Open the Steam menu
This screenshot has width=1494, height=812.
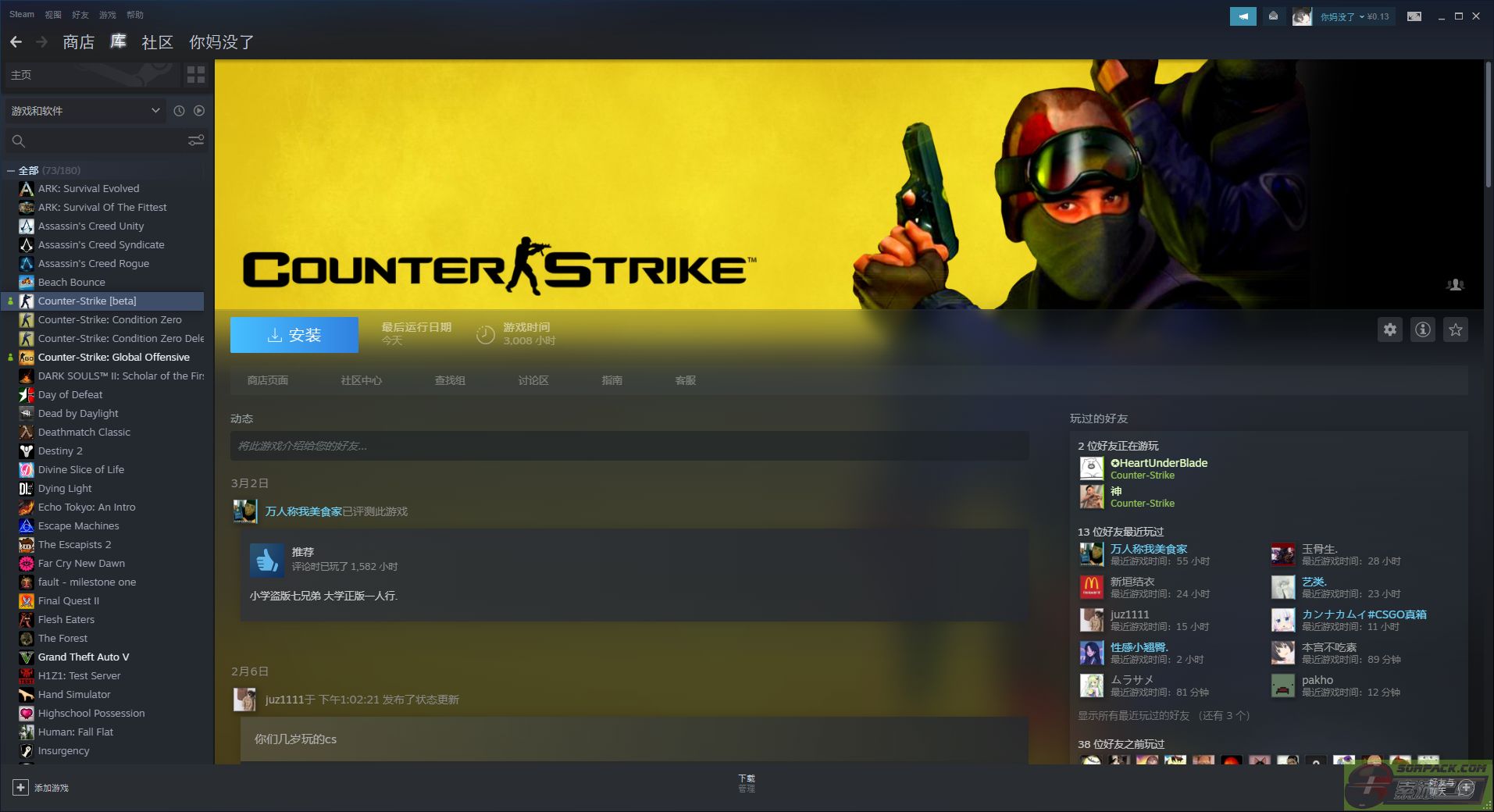coord(22,15)
